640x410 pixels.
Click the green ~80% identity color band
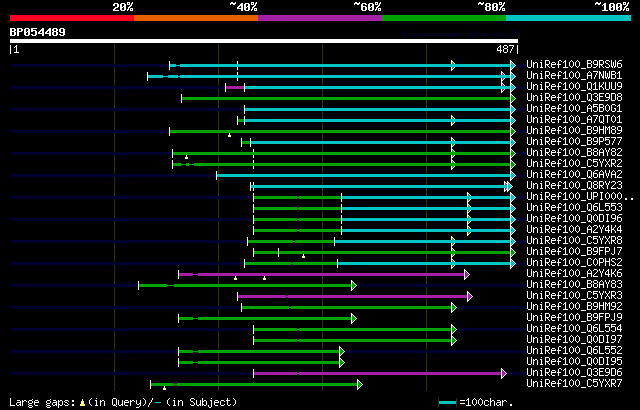(444, 18)
